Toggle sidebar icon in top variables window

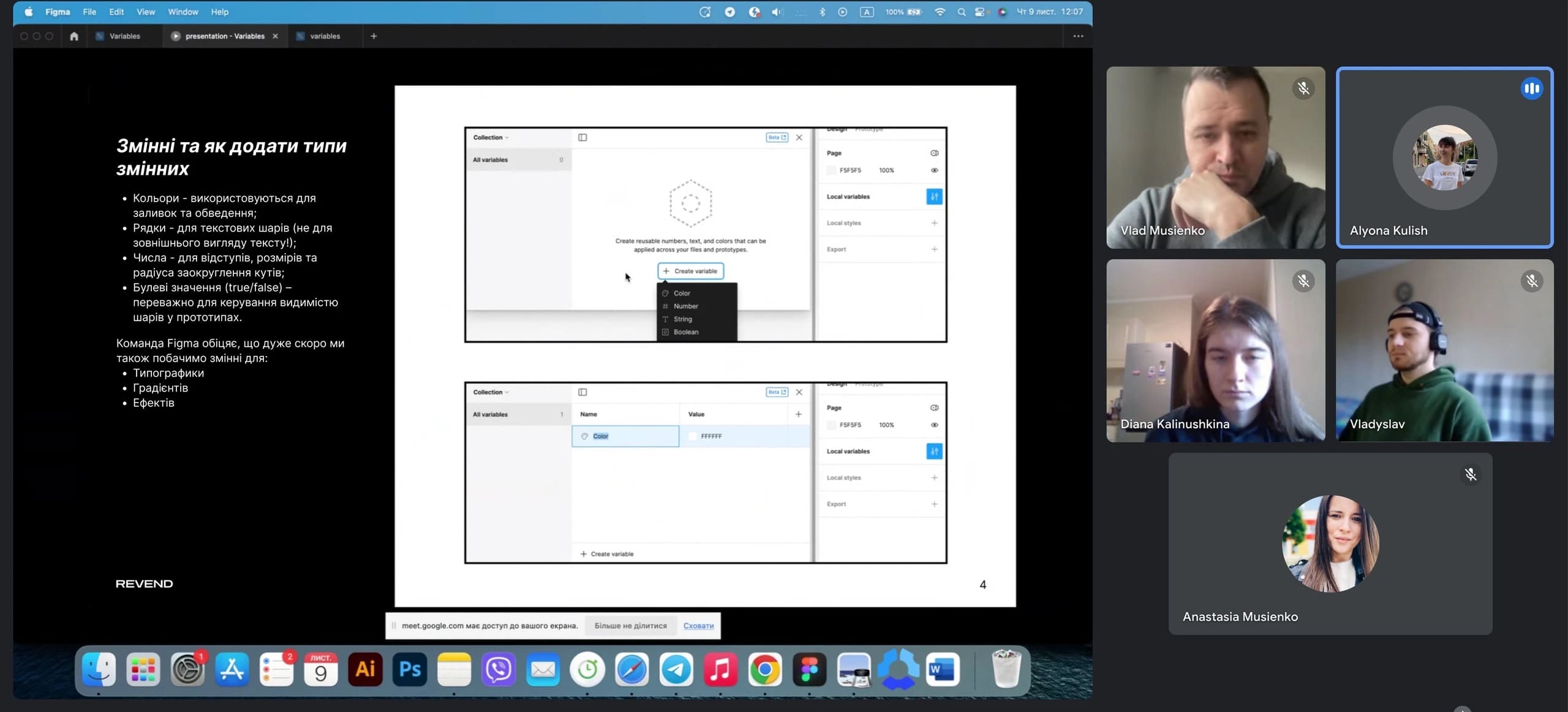[582, 137]
